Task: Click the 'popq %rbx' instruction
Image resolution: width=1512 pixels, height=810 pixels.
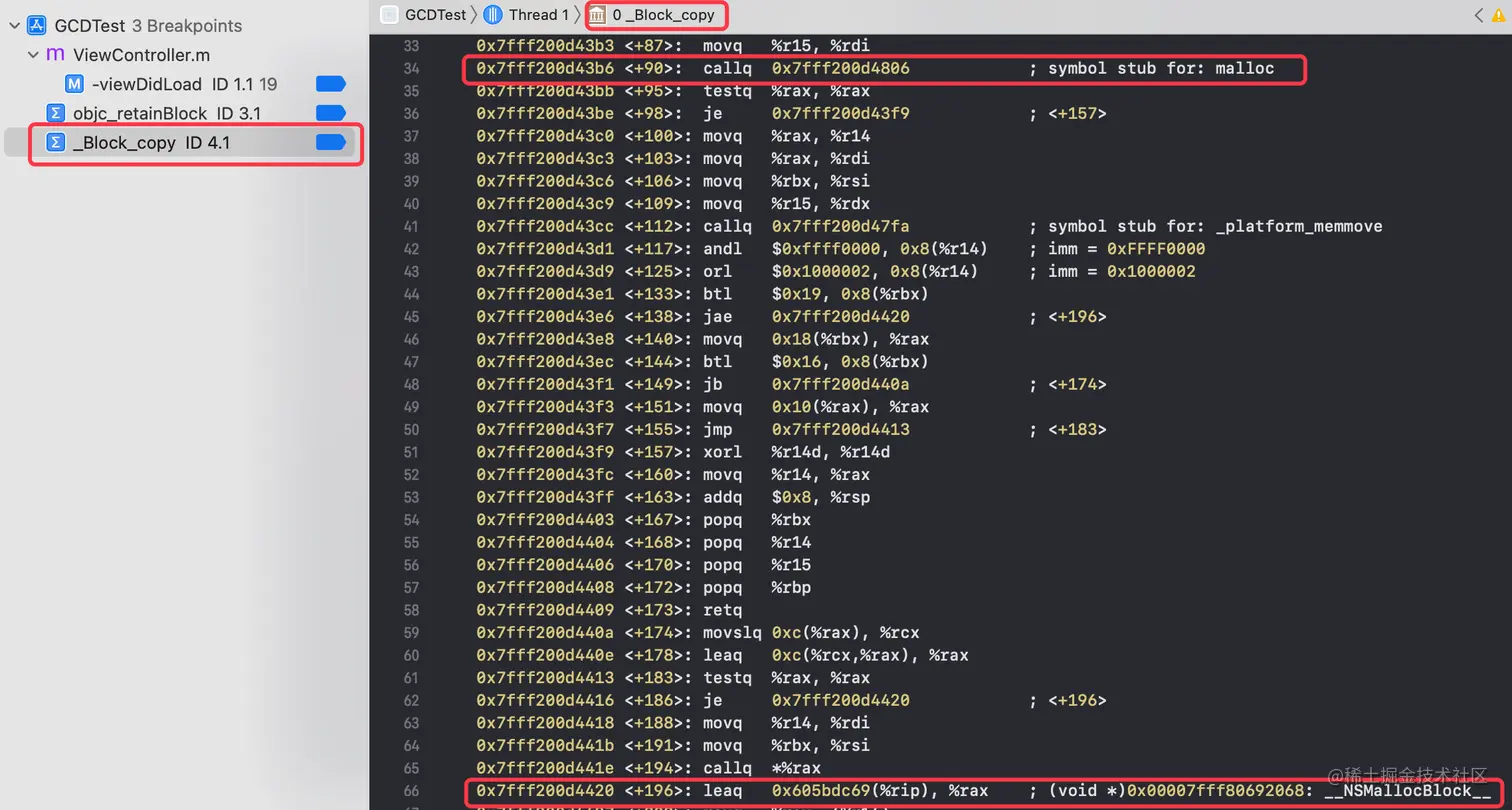Action: pyautogui.click(x=757, y=520)
